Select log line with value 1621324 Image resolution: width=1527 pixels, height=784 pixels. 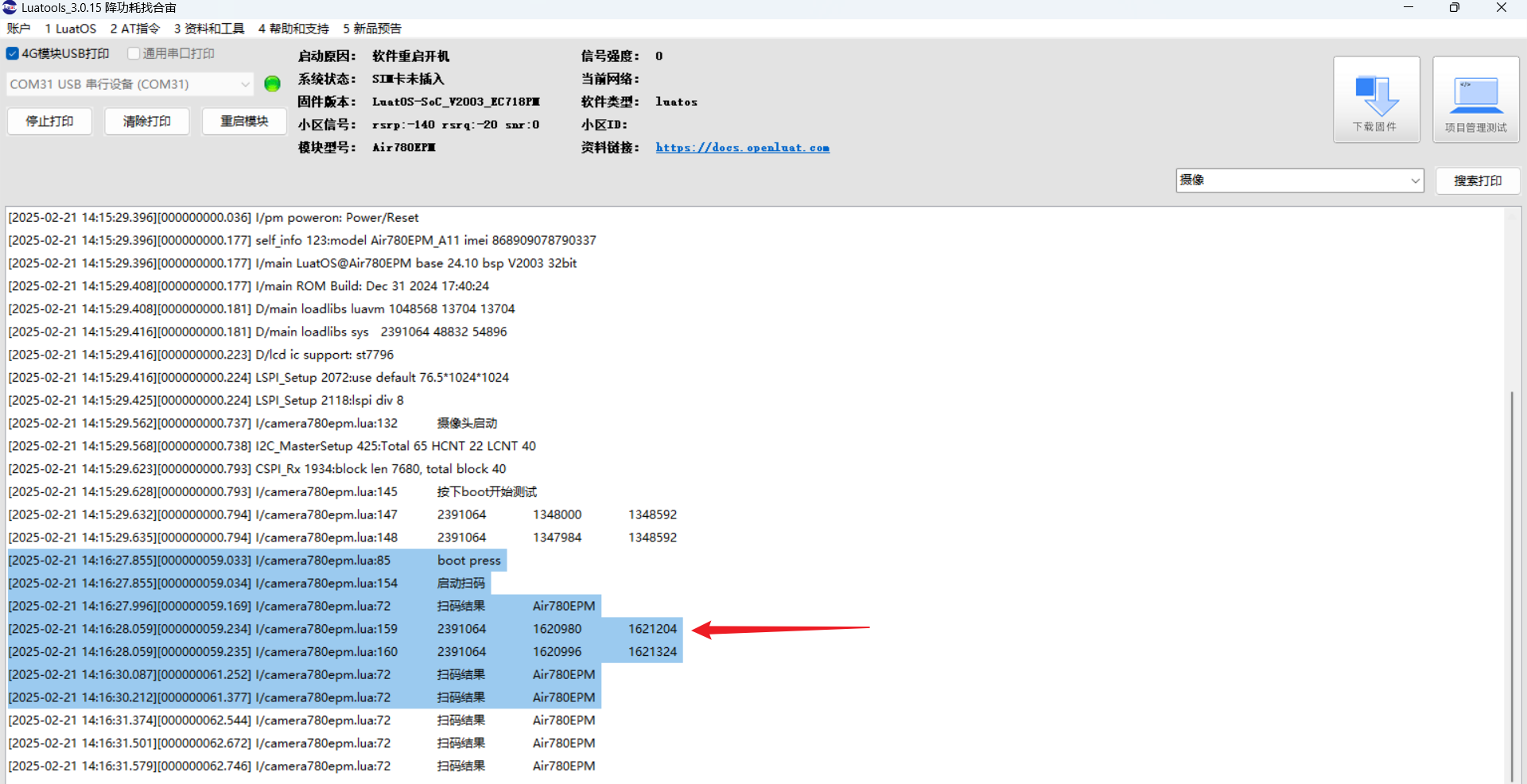[345, 651]
